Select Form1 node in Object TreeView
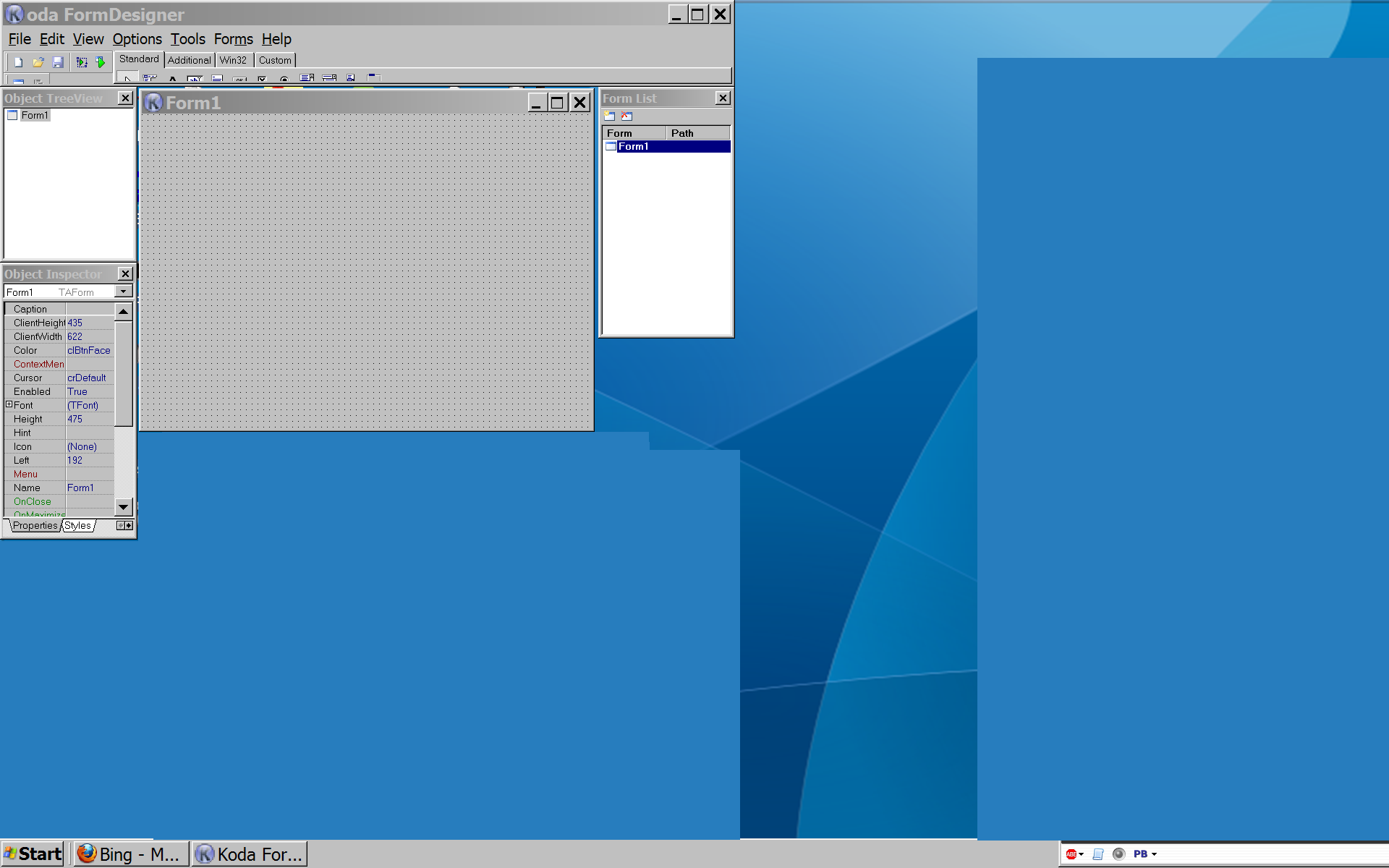1389x868 pixels. pyautogui.click(x=34, y=116)
